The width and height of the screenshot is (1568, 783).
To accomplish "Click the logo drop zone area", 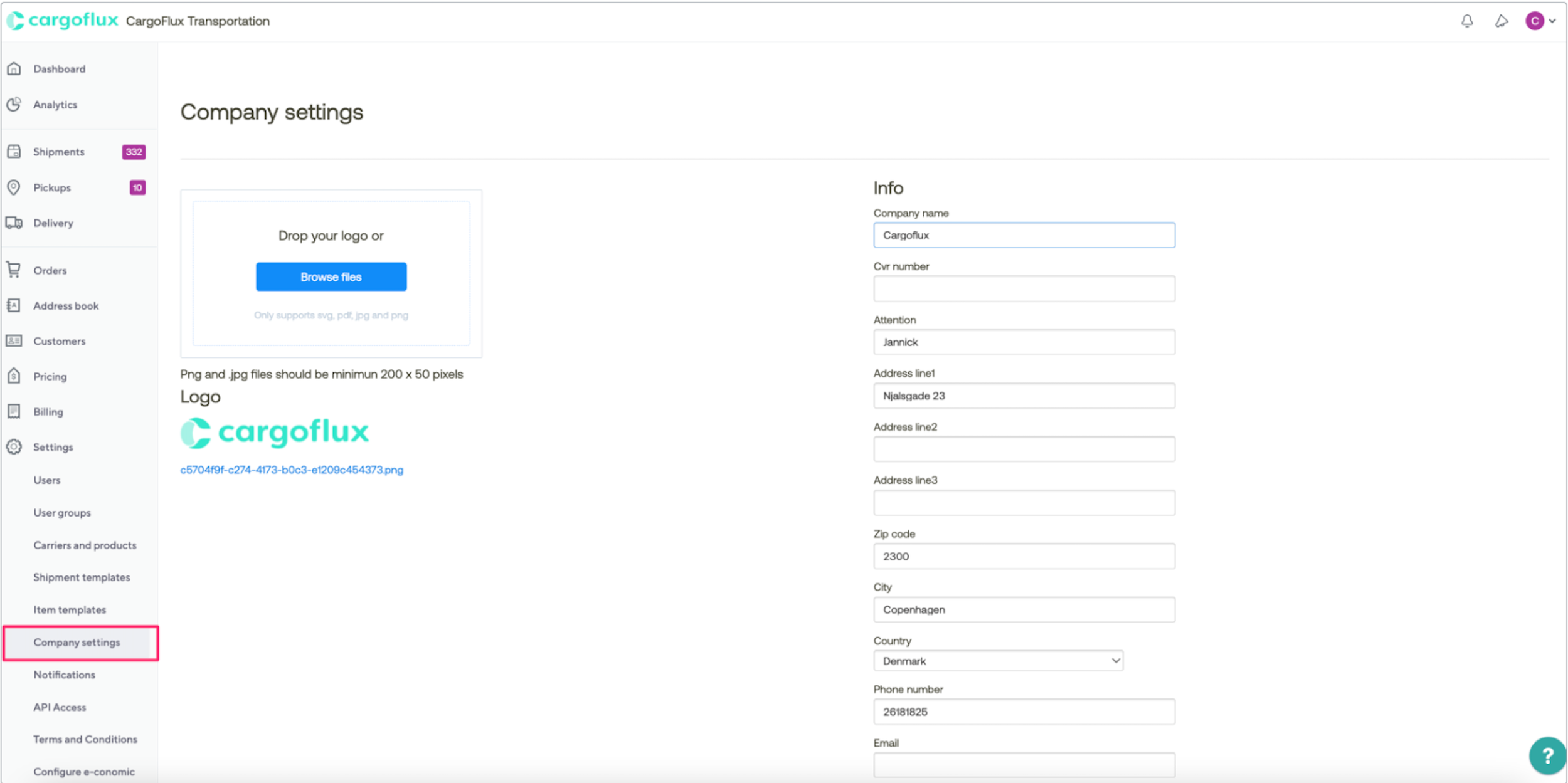I will coord(331,273).
